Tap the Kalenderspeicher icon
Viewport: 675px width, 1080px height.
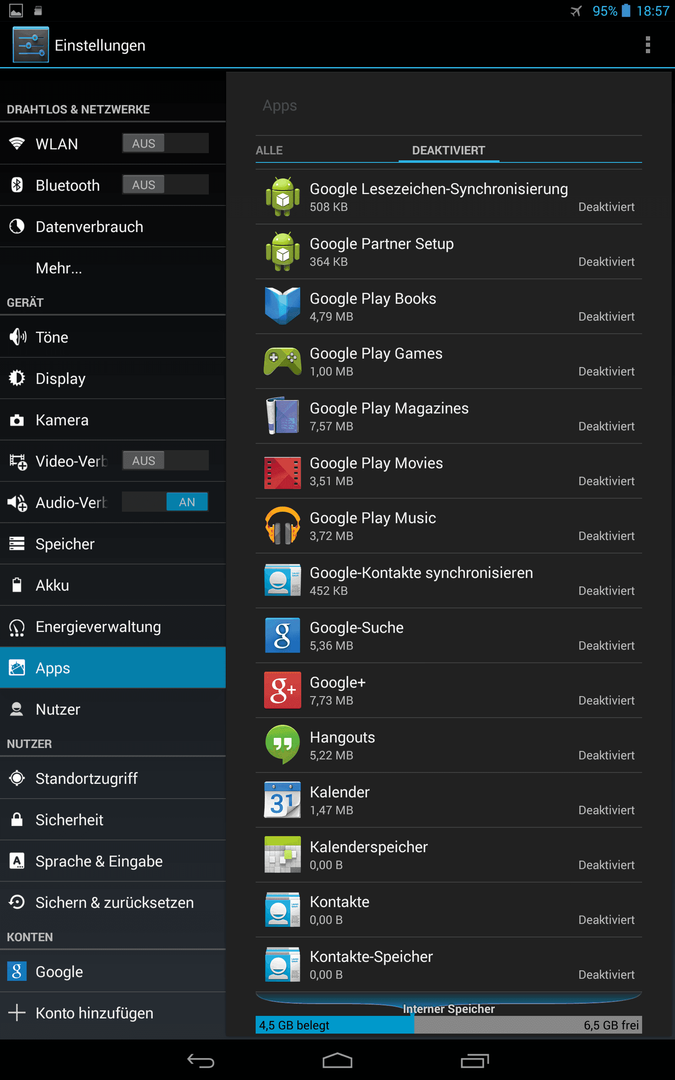(x=282, y=855)
